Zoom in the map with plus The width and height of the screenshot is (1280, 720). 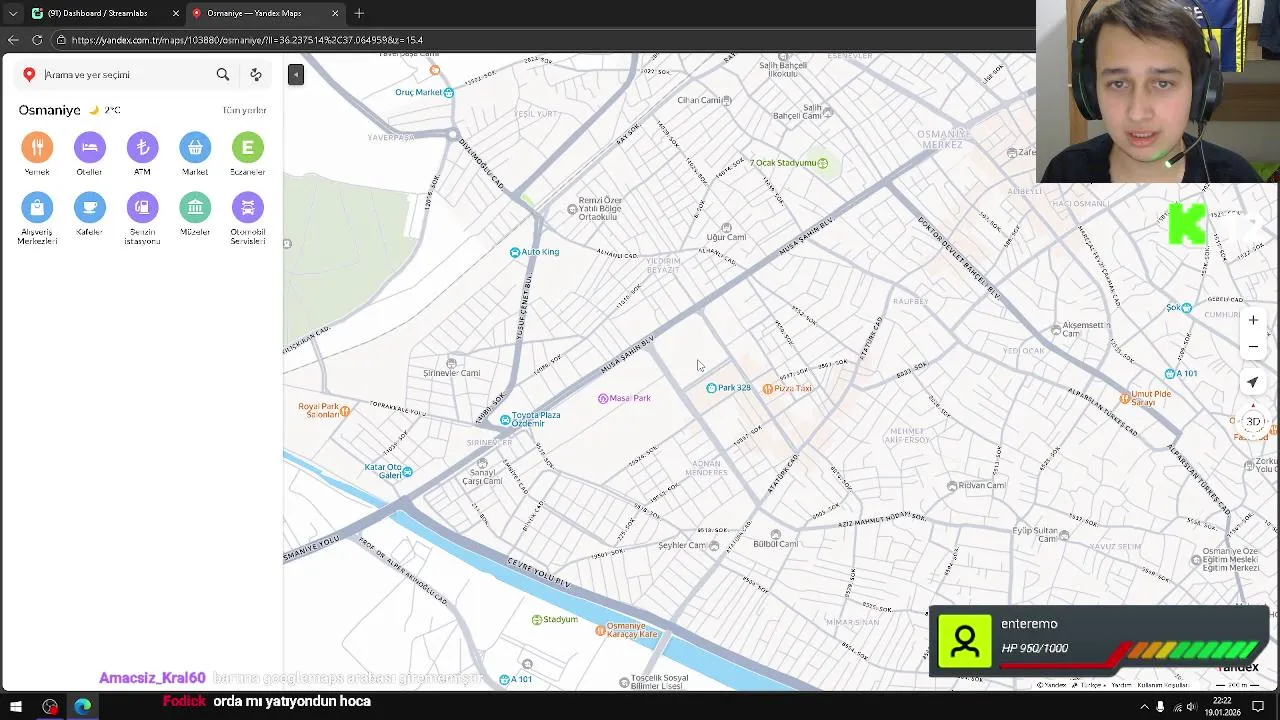[x=1253, y=320]
